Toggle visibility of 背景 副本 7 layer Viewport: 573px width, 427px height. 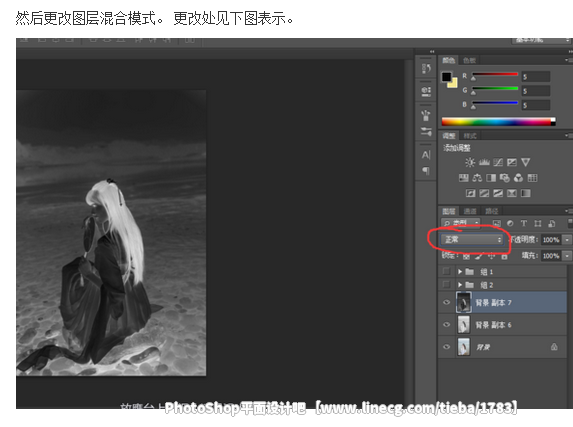[x=447, y=302]
